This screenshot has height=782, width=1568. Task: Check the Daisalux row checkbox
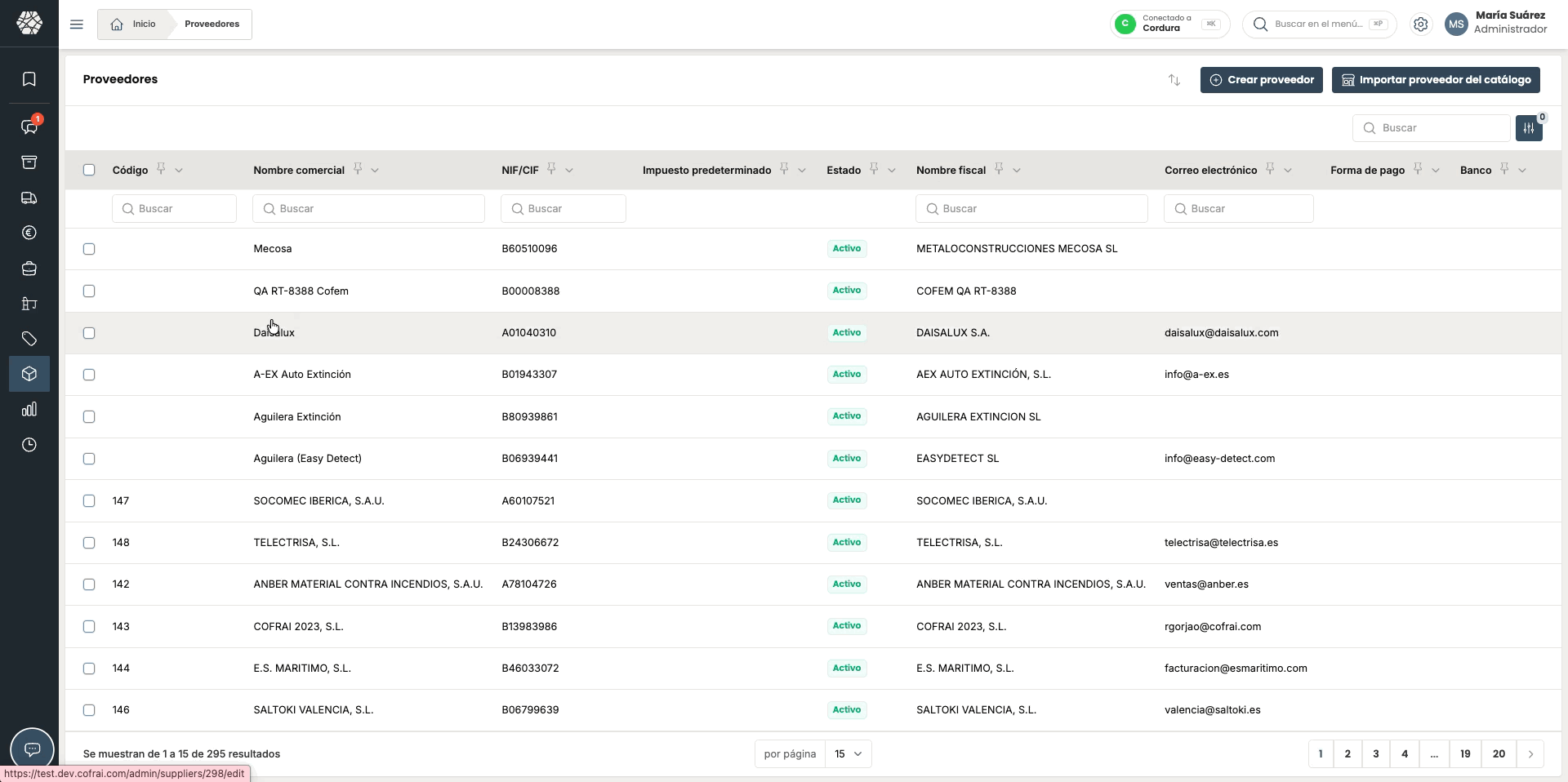point(89,333)
